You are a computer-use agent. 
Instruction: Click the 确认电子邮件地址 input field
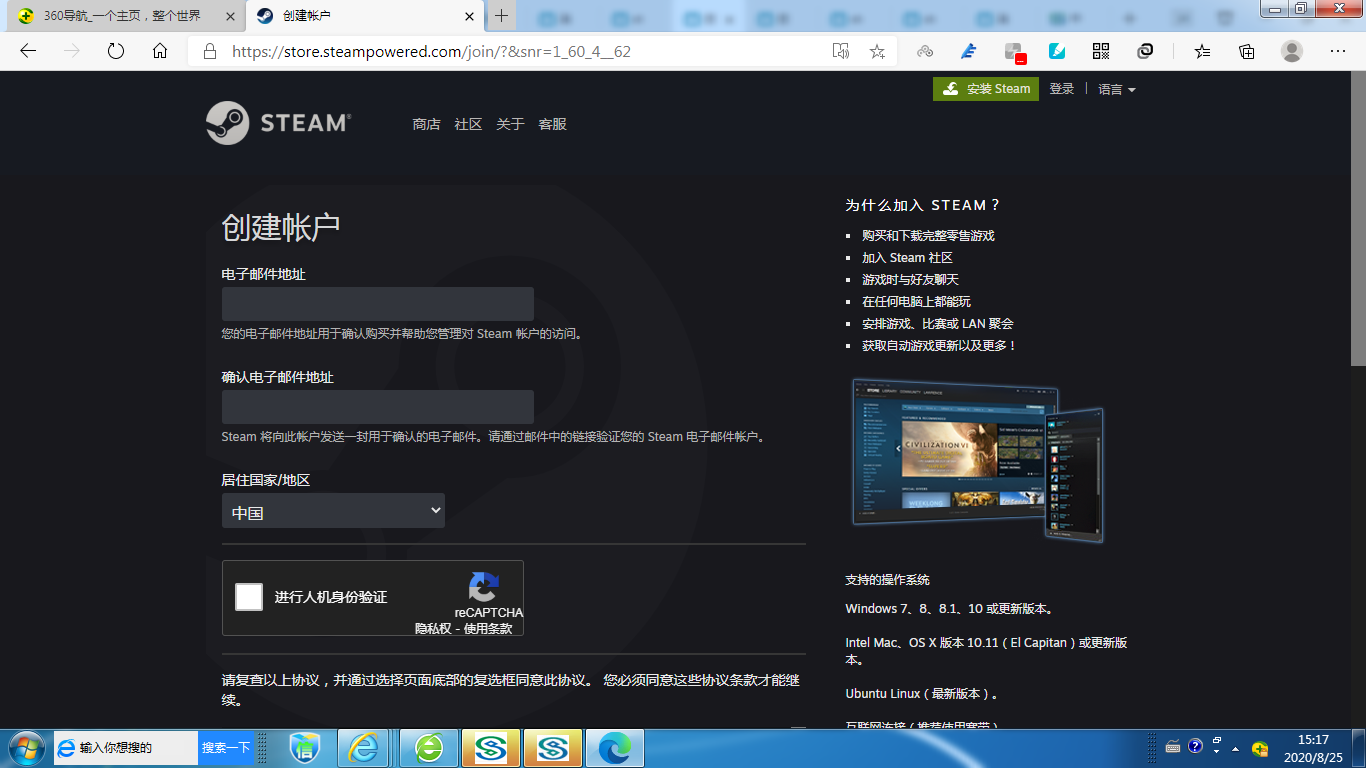378,407
